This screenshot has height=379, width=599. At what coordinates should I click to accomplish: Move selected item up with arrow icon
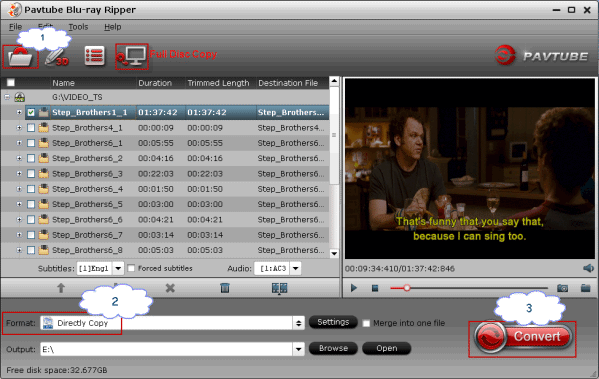click(x=61, y=288)
